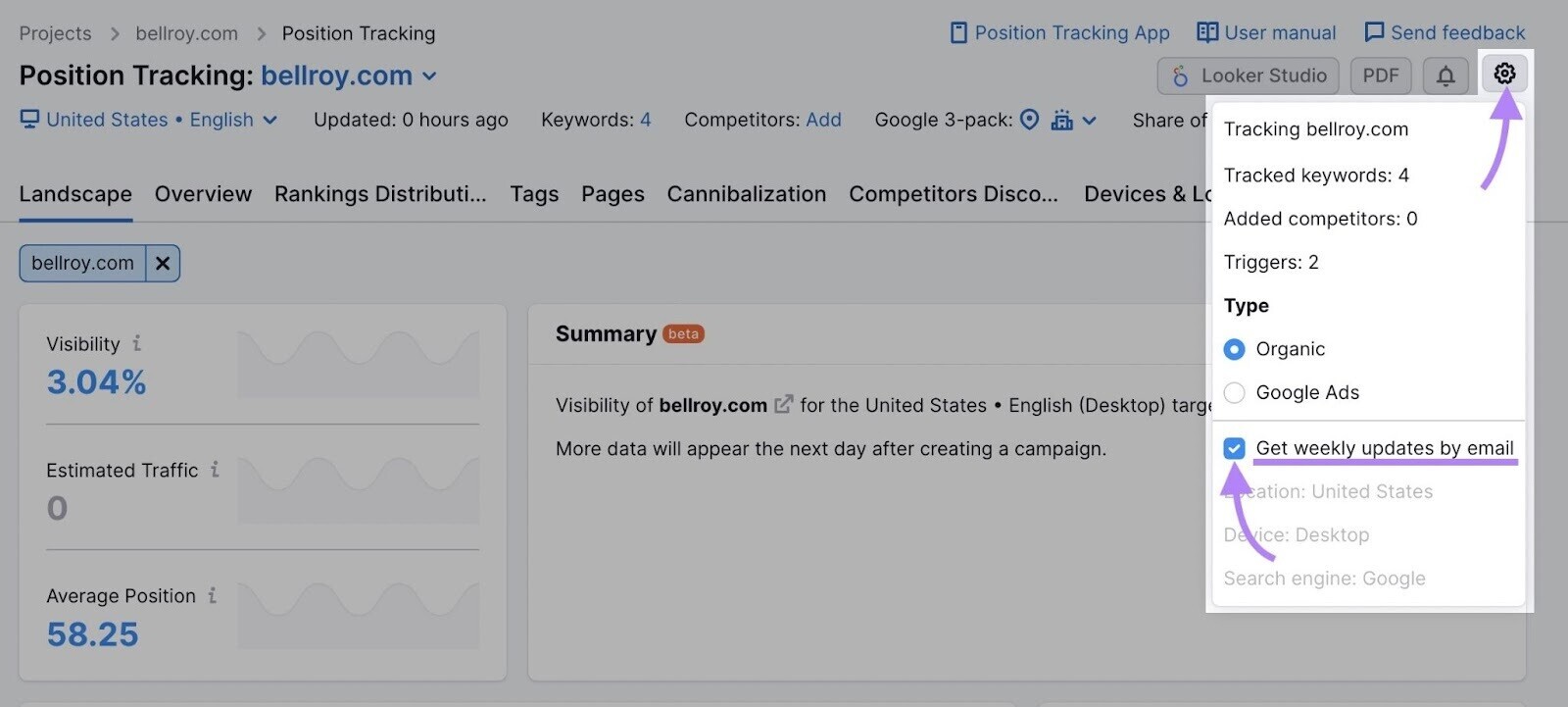Click the PDF export button
The width and height of the screenshot is (1568, 707).
click(x=1381, y=75)
